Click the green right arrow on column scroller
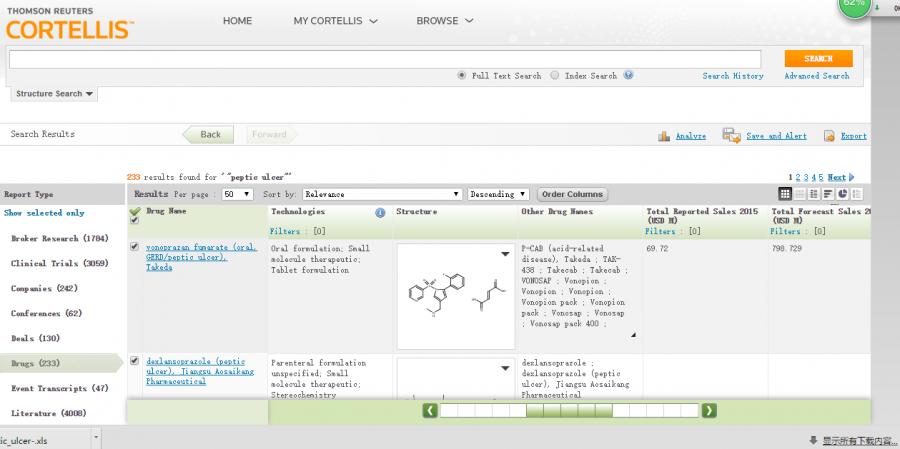This screenshot has height=449, width=900. [709, 411]
